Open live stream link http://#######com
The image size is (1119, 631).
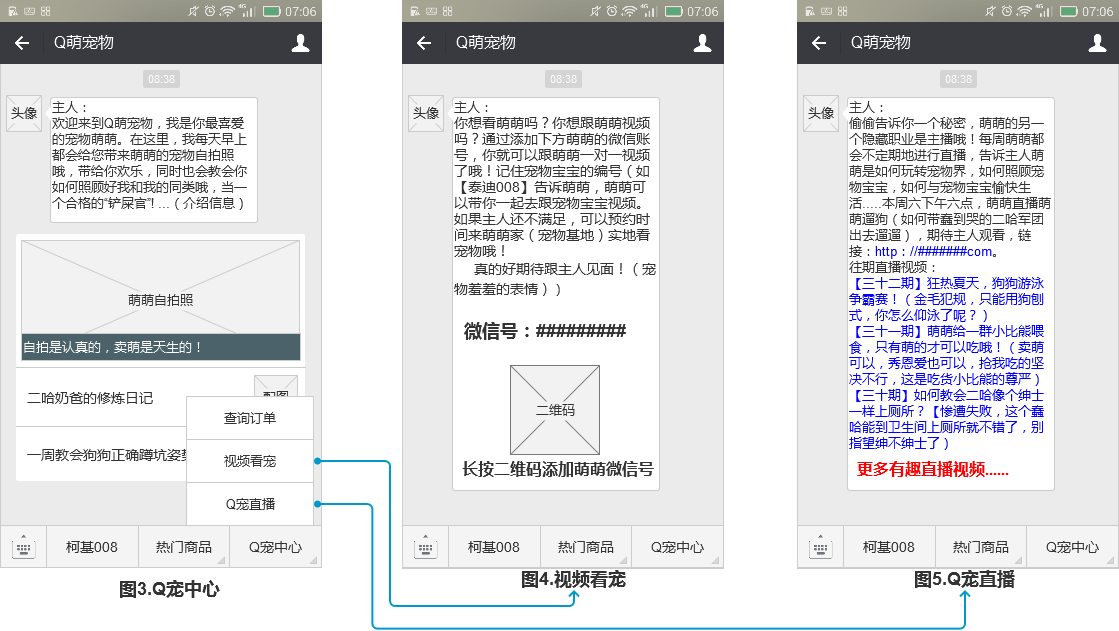[x=934, y=251]
